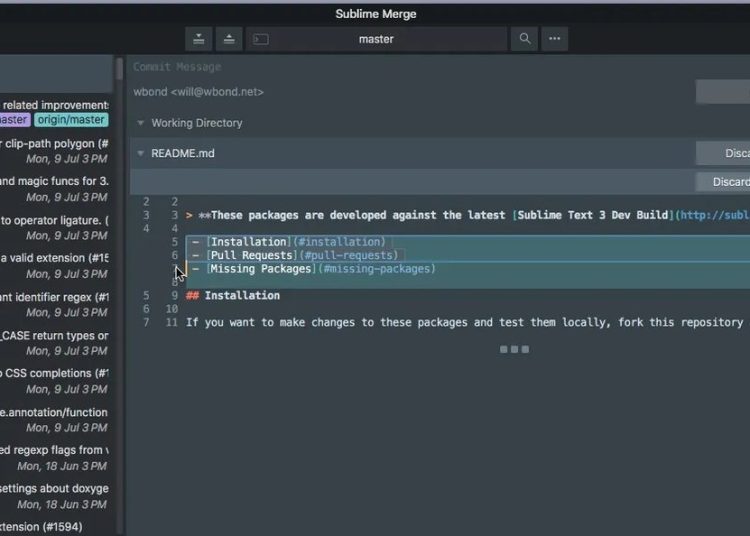Image resolution: width=750 pixels, height=536 pixels.
Task: Click the push (upload arrow) toolbar icon
Action: (229, 39)
